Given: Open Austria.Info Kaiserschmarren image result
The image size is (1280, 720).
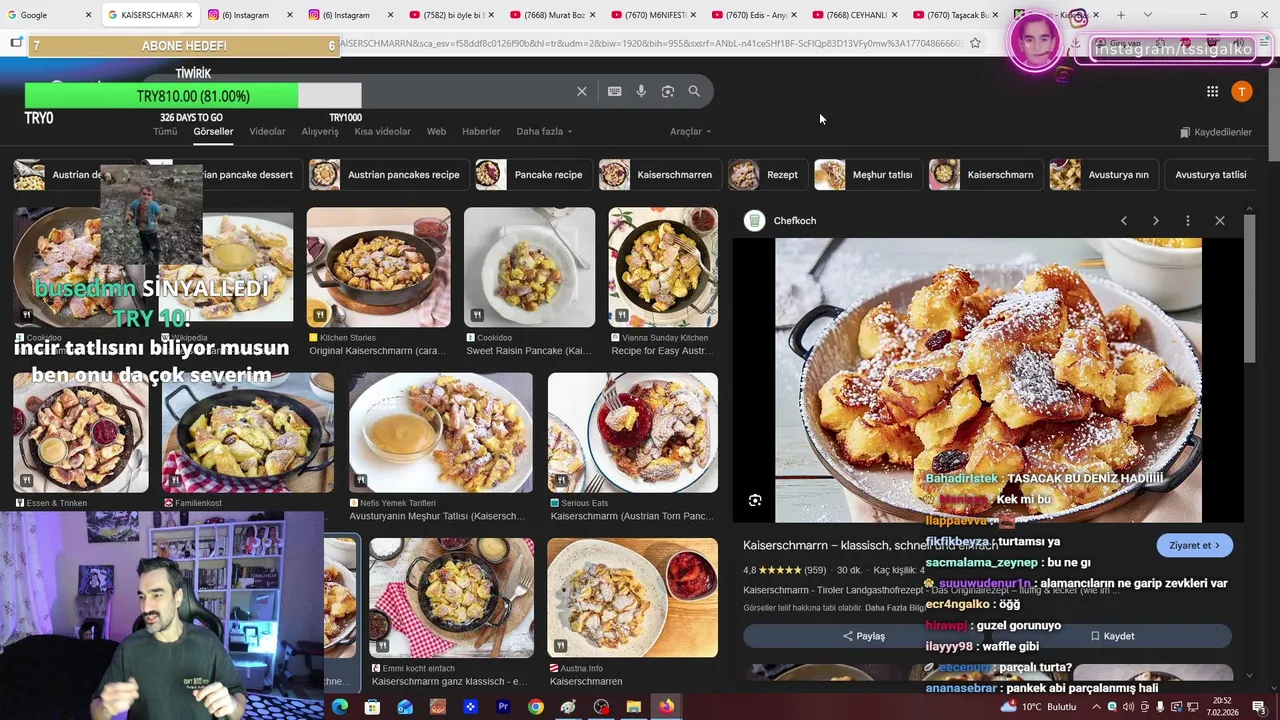Looking at the screenshot, I should pos(632,597).
